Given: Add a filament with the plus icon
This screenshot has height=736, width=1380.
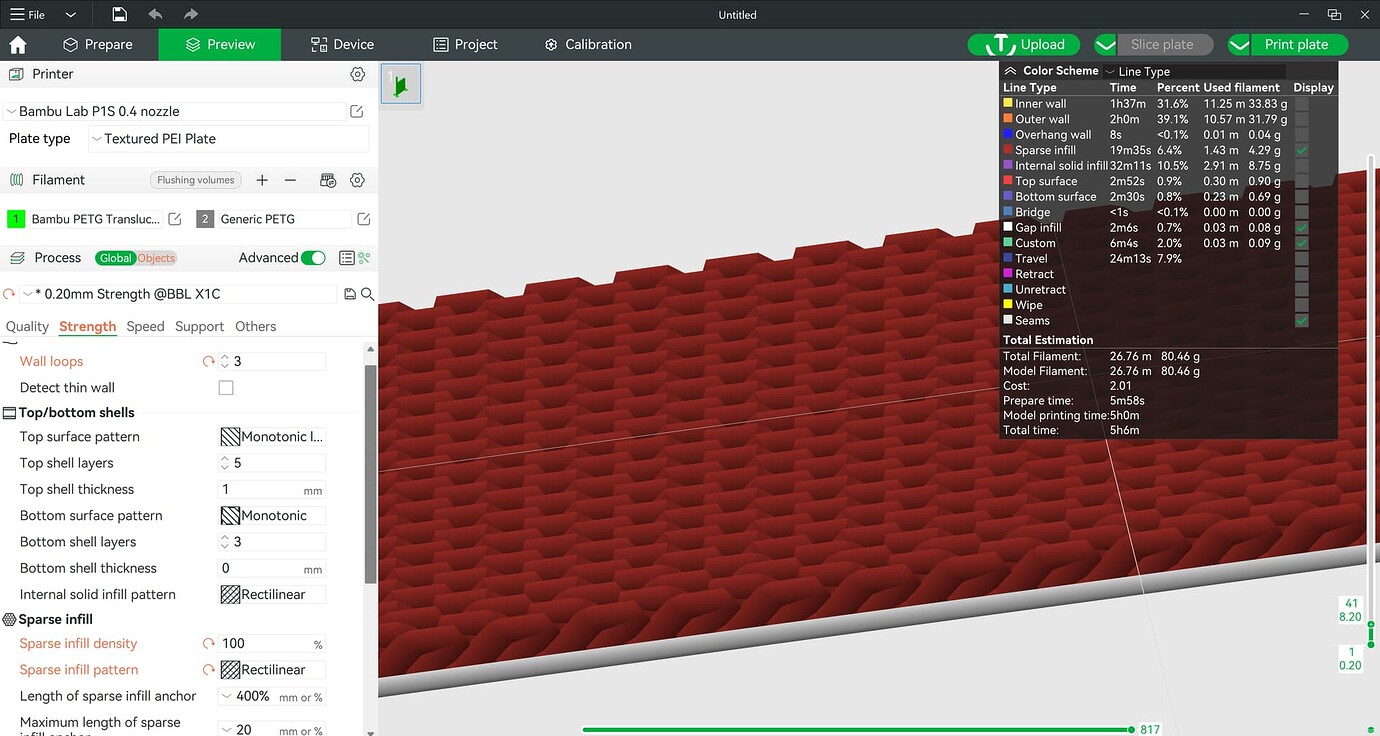Looking at the screenshot, I should coord(262,180).
